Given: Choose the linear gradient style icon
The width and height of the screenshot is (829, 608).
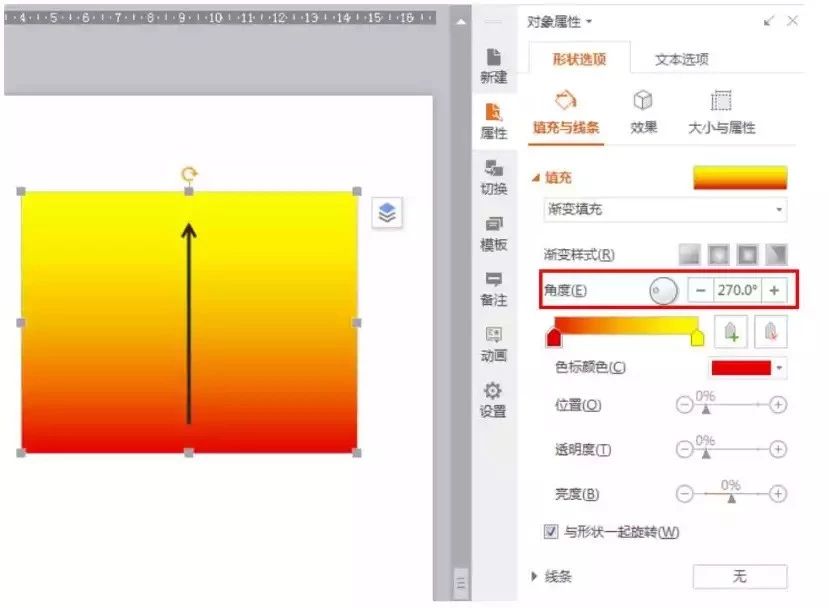Looking at the screenshot, I should point(689,255).
